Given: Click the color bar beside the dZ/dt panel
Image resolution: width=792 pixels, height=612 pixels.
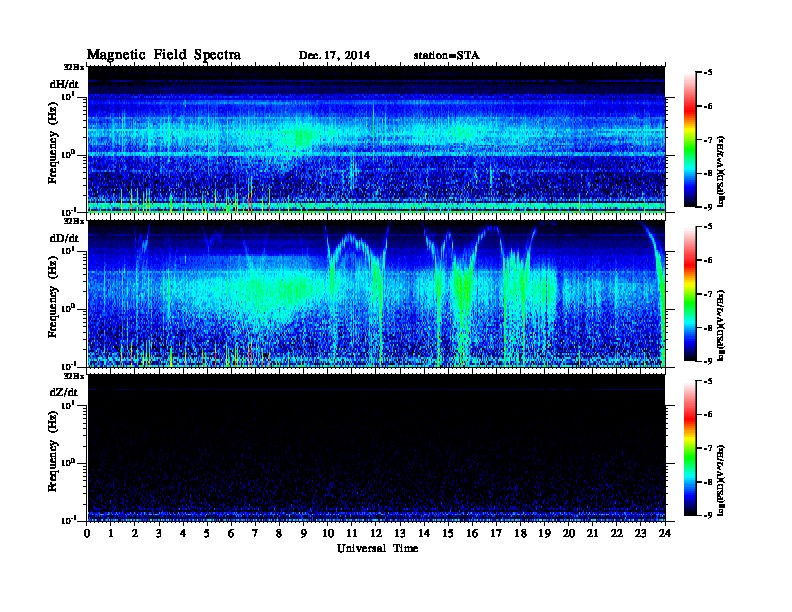Looking at the screenshot, I should tap(690, 448).
